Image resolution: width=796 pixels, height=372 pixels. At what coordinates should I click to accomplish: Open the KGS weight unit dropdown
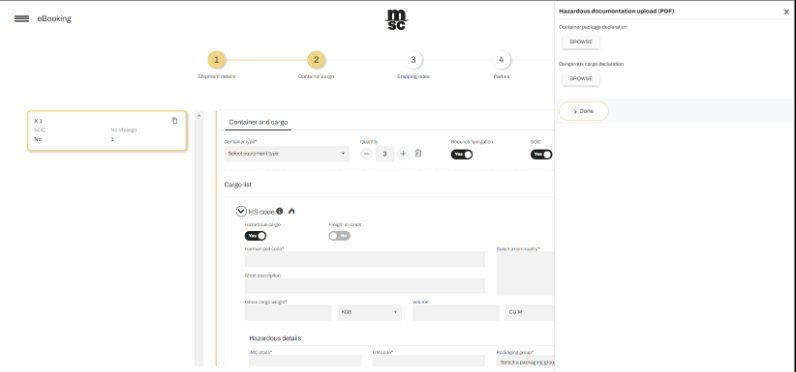click(x=370, y=312)
